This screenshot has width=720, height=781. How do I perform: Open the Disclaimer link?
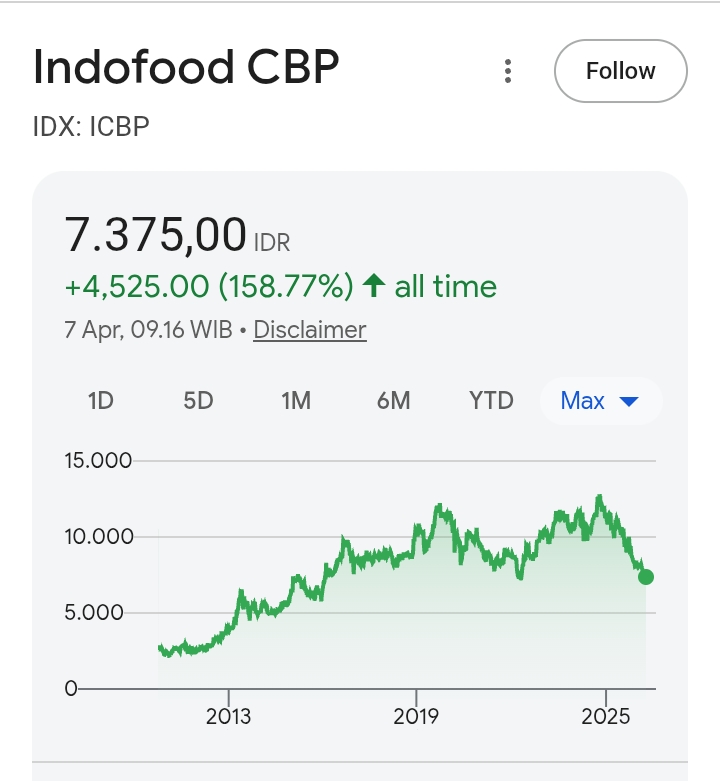310,330
